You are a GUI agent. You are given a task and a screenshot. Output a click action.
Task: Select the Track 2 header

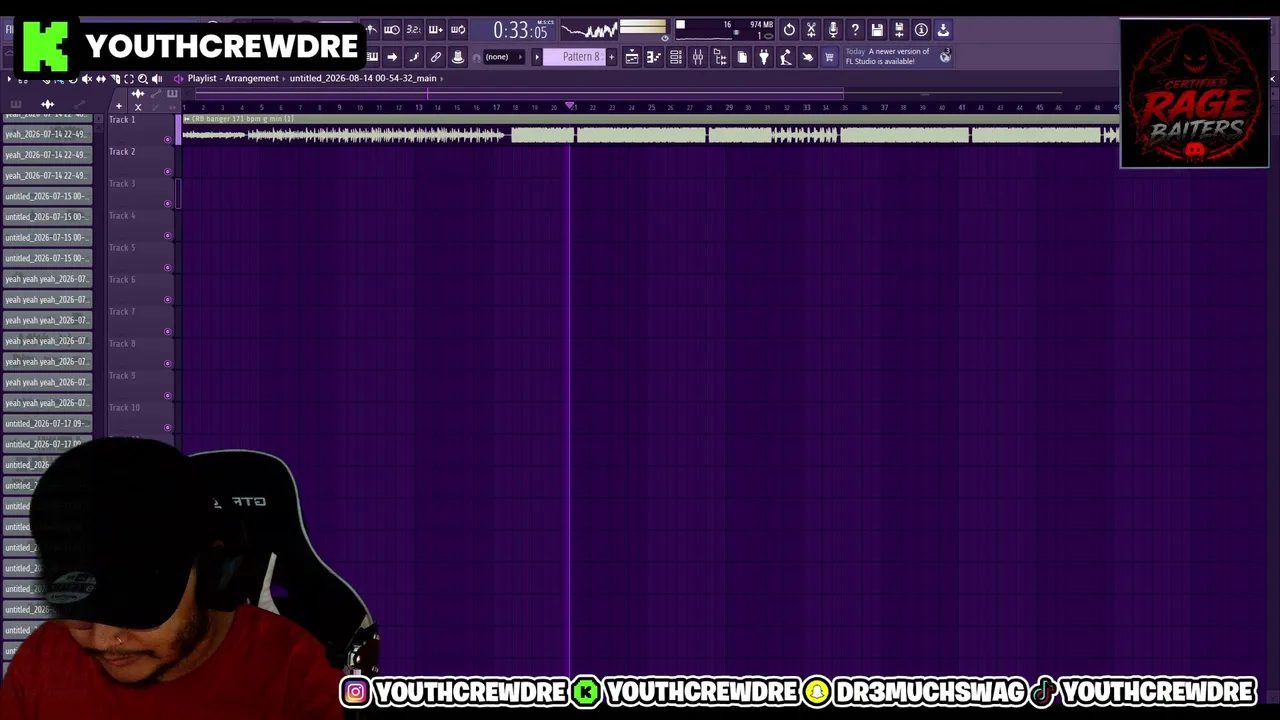140,163
